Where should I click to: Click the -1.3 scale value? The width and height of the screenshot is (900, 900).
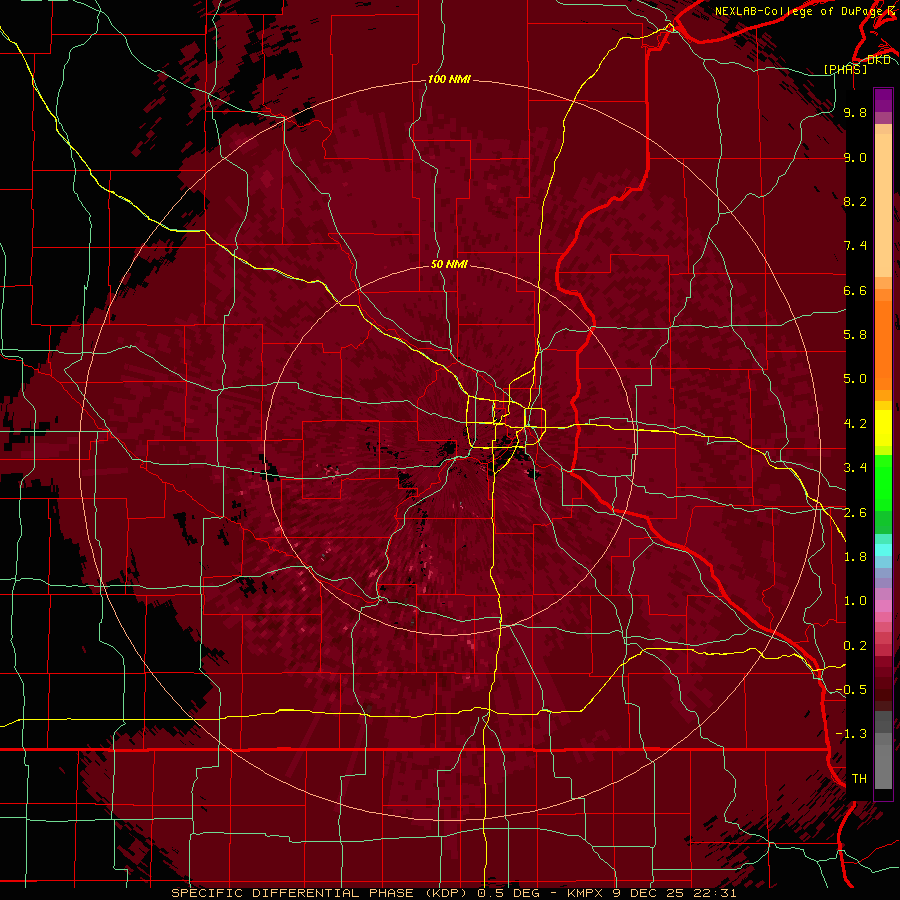click(851, 734)
